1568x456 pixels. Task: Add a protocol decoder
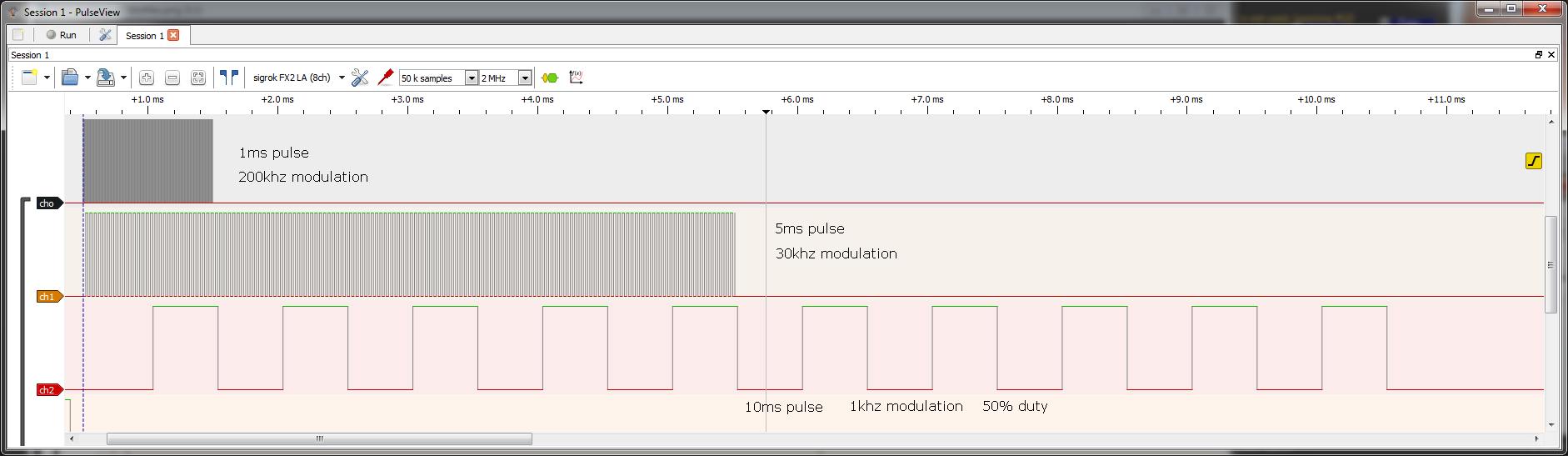(550, 78)
